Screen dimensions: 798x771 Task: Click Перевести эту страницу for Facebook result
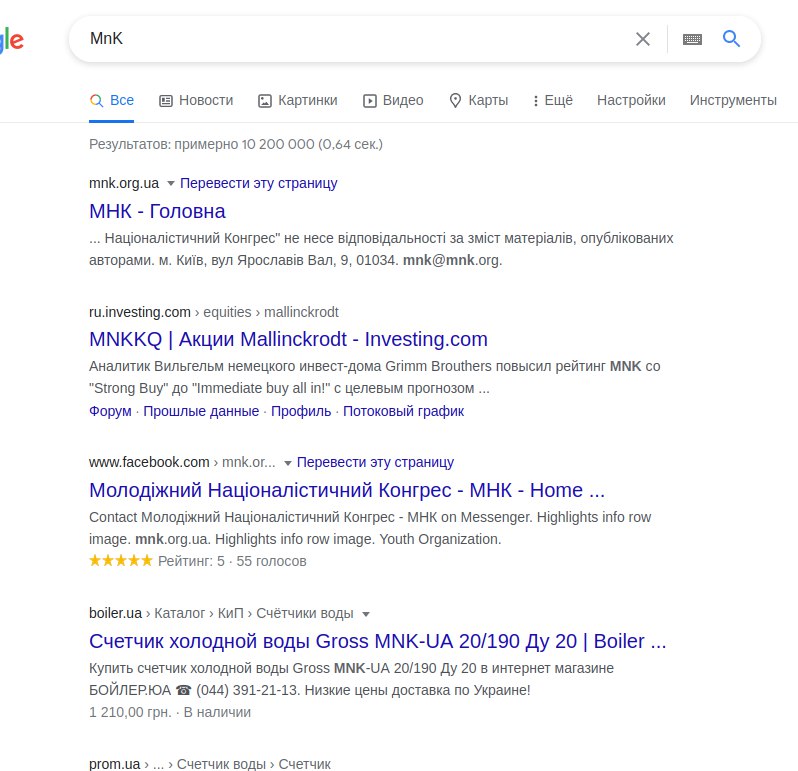pos(375,462)
